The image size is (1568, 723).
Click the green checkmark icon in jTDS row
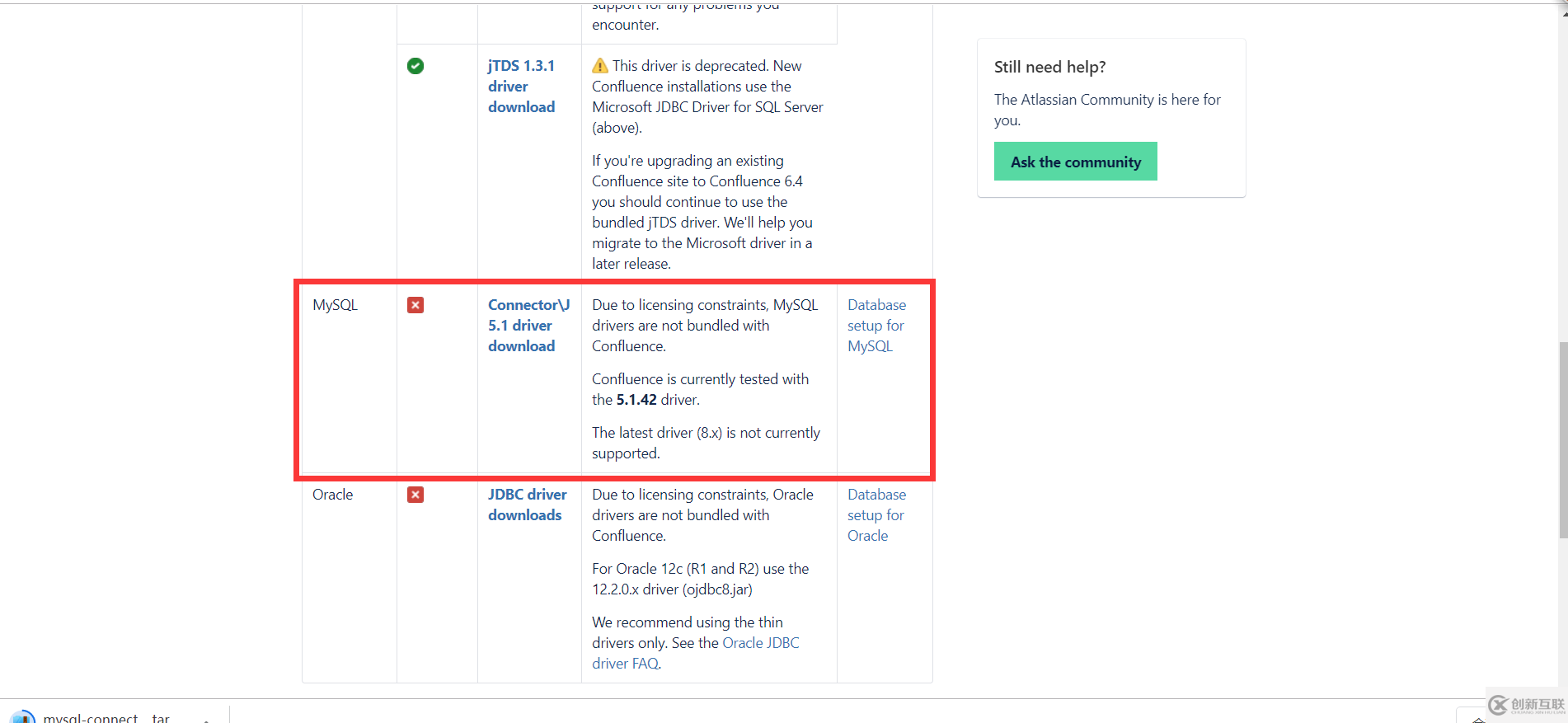[x=415, y=66]
